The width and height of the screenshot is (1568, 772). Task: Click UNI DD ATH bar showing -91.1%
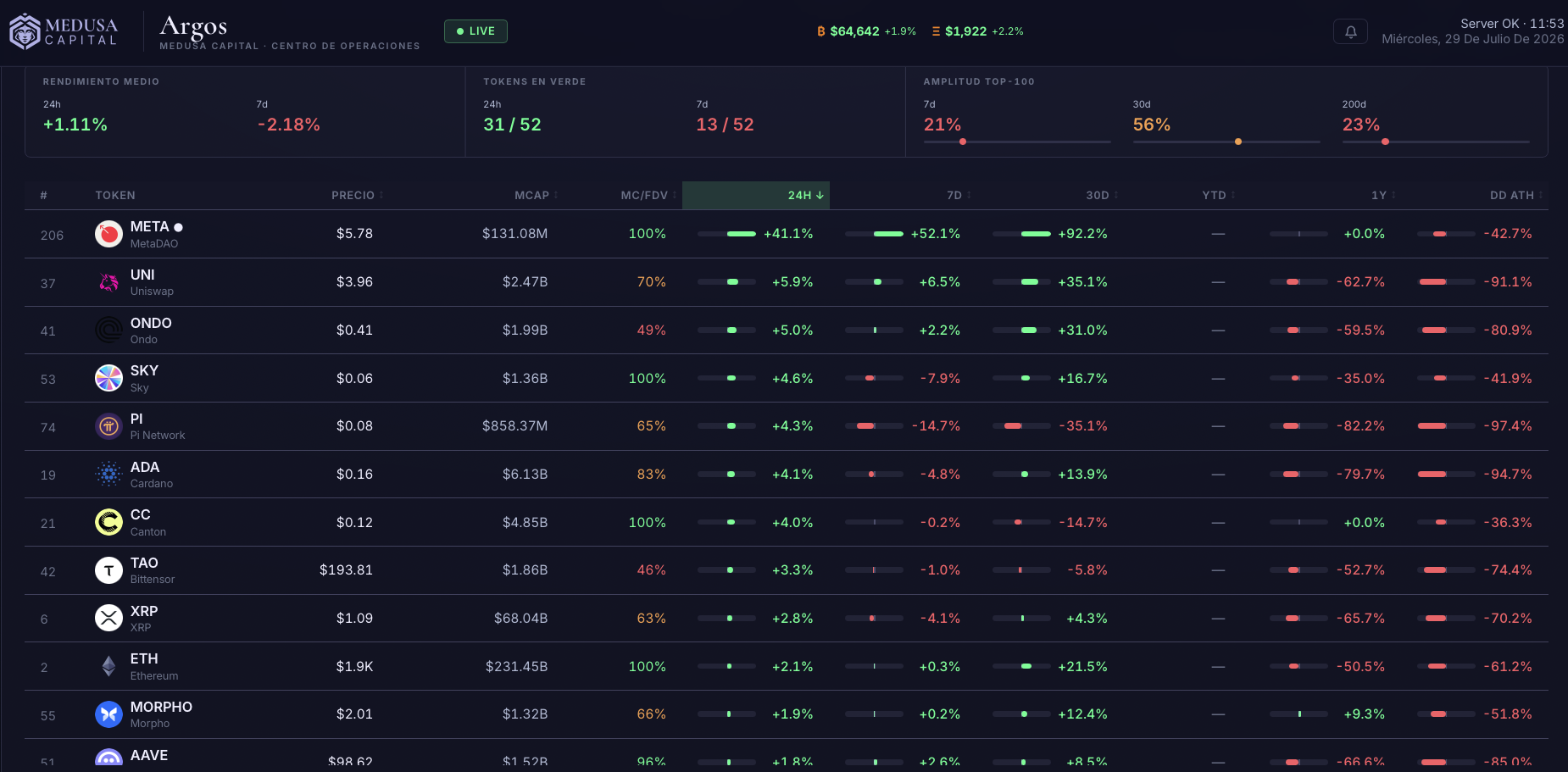(x=1446, y=282)
